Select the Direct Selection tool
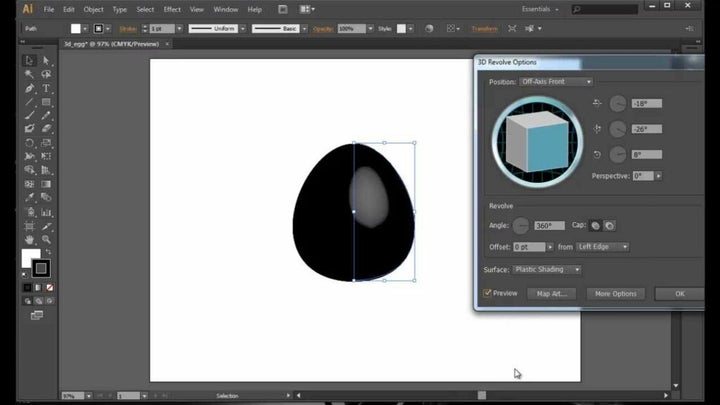 click(x=46, y=61)
